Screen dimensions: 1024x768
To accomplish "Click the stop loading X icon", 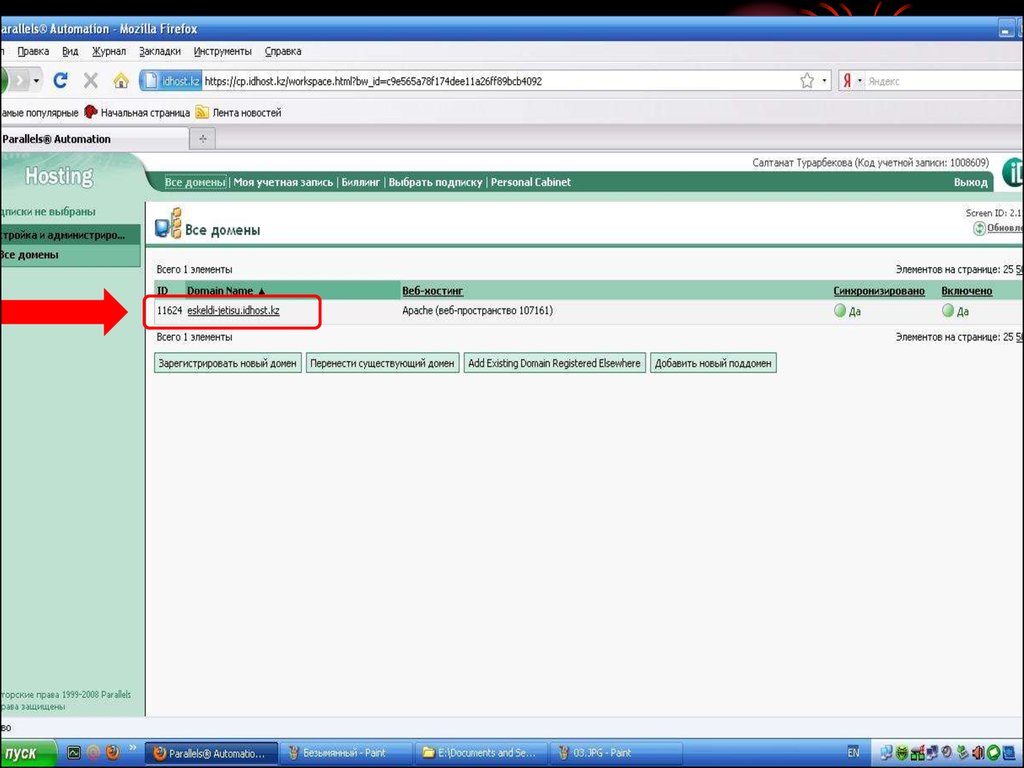I will tap(91, 81).
